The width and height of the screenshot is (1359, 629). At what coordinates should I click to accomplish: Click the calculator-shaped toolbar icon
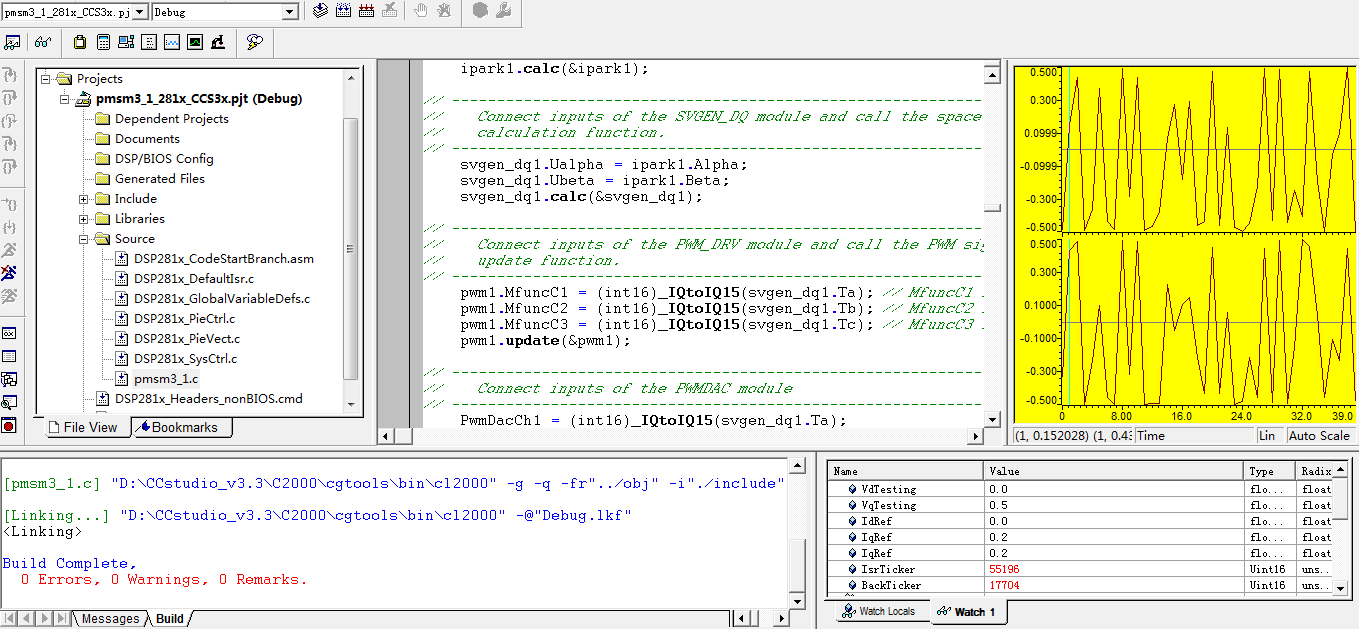pyautogui.click(x=103, y=42)
